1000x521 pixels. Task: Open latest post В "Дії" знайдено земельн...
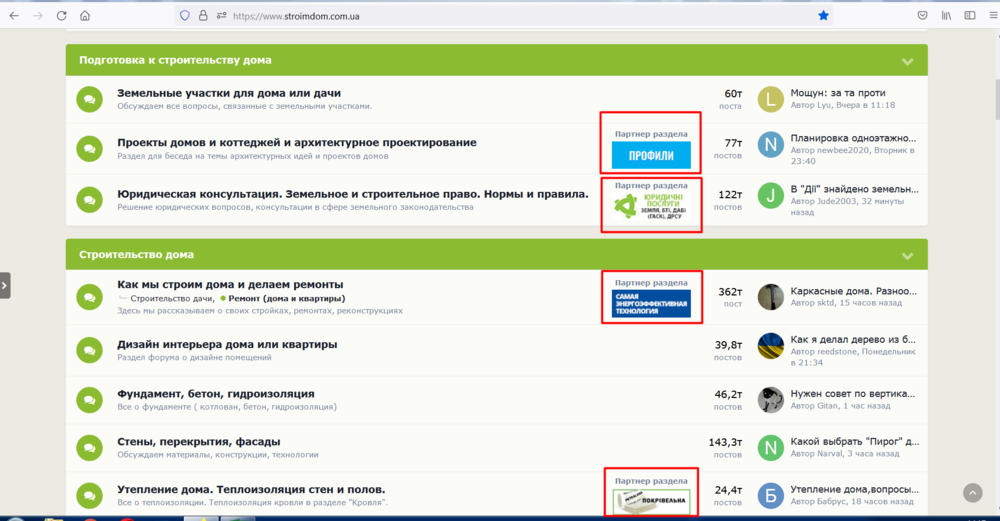pyautogui.click(x=855, y=189)
